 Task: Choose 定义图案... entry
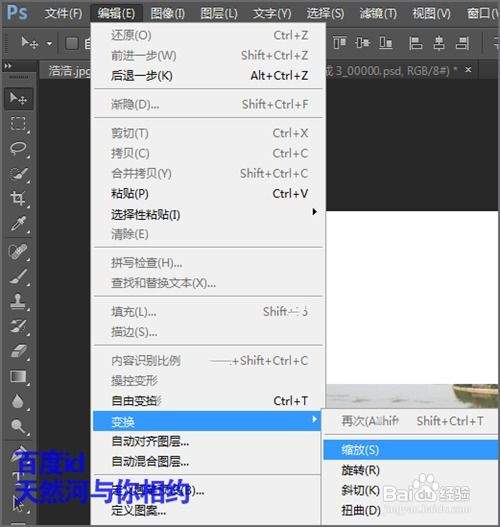click(207, 511)
